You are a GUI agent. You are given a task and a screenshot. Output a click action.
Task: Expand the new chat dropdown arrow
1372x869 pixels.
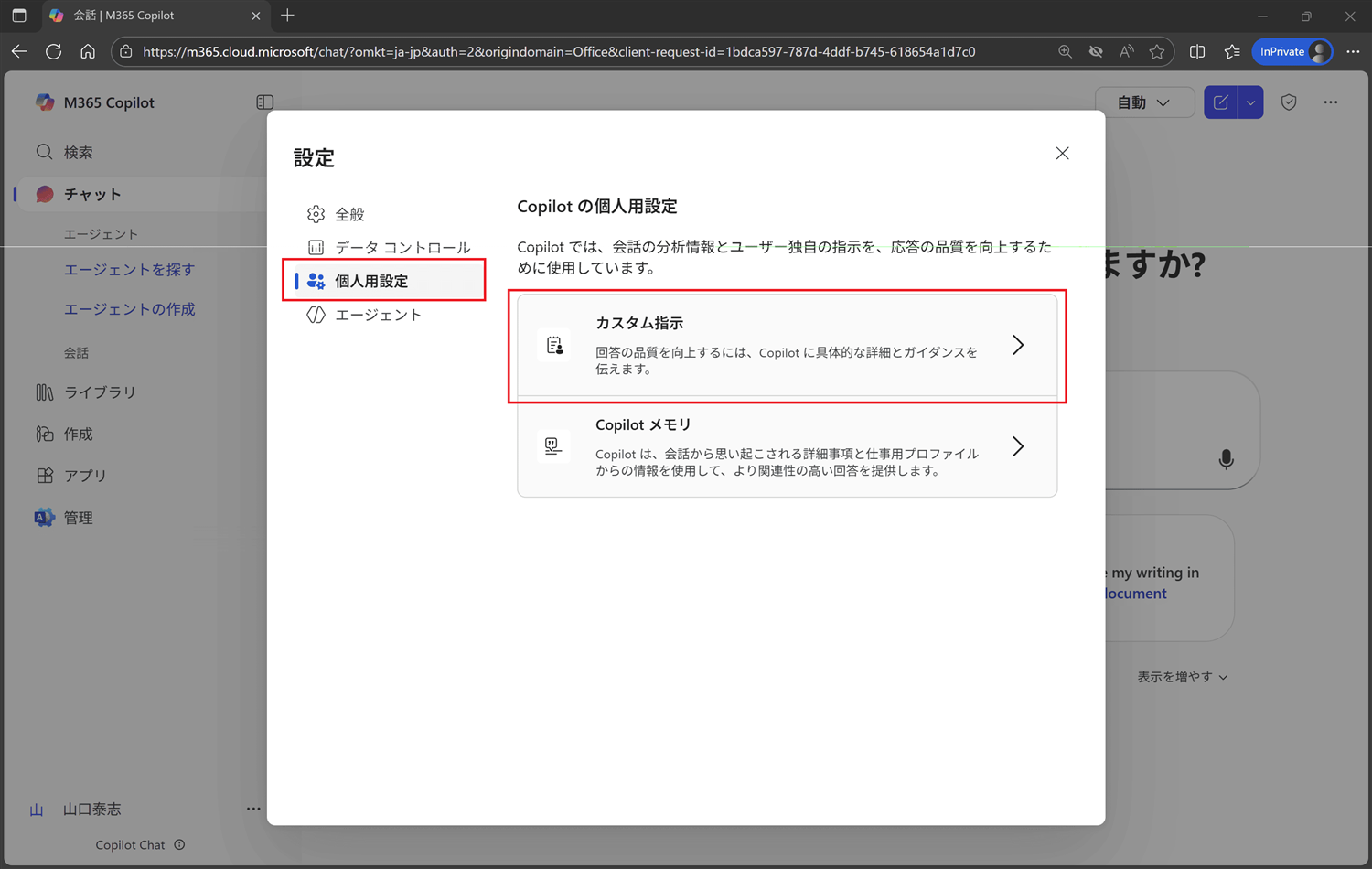pos(1250,102)
